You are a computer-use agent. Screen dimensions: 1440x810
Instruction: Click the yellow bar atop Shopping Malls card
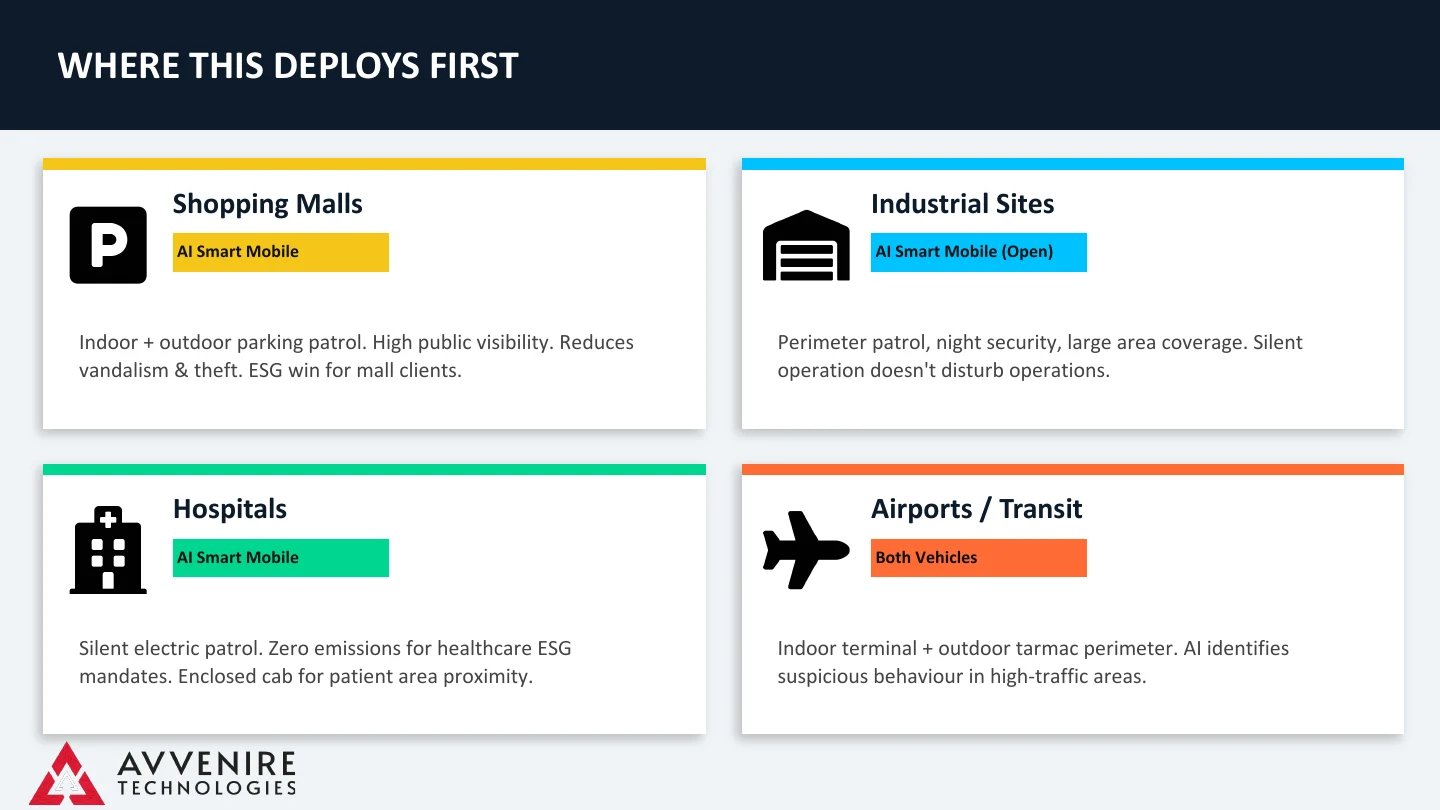pos(374,164)
